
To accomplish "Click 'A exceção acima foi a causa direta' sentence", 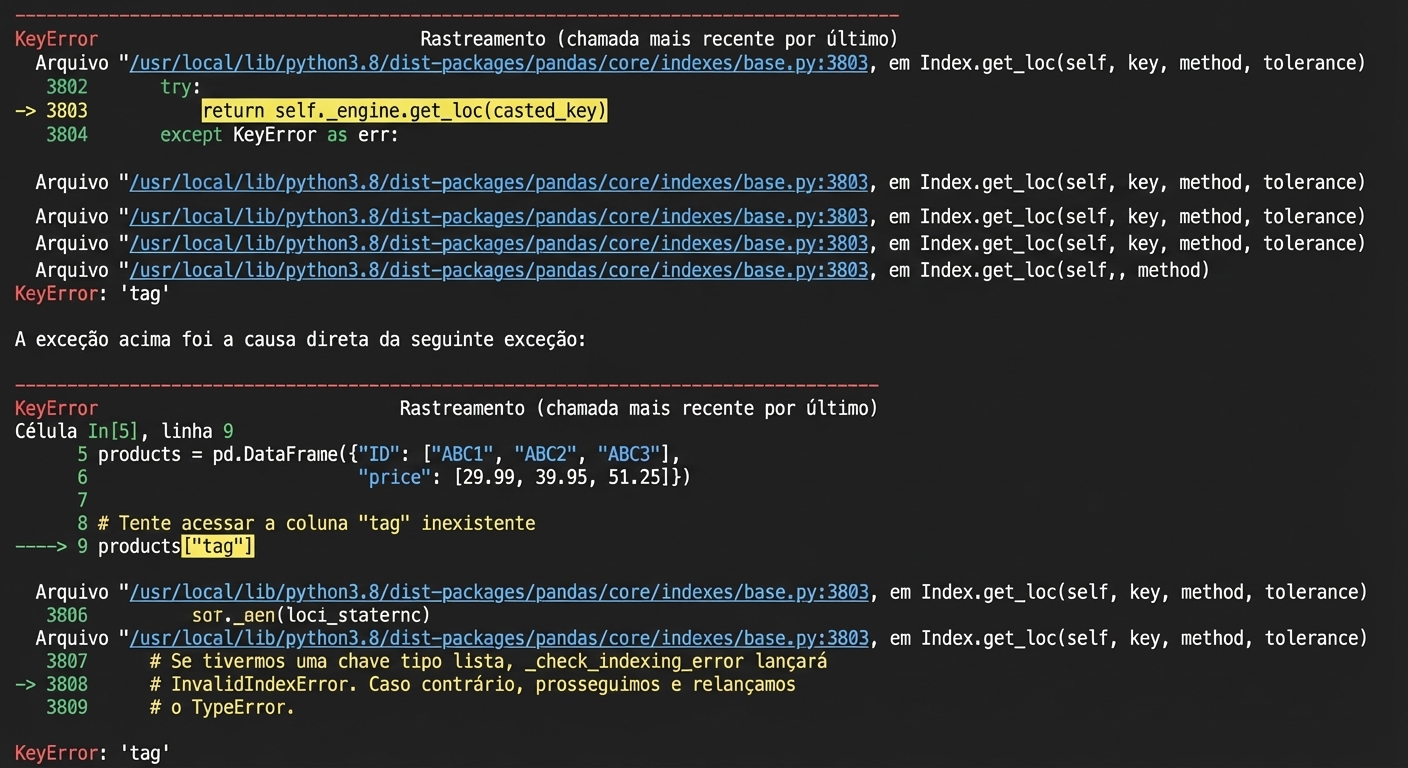I will point(300,340).
